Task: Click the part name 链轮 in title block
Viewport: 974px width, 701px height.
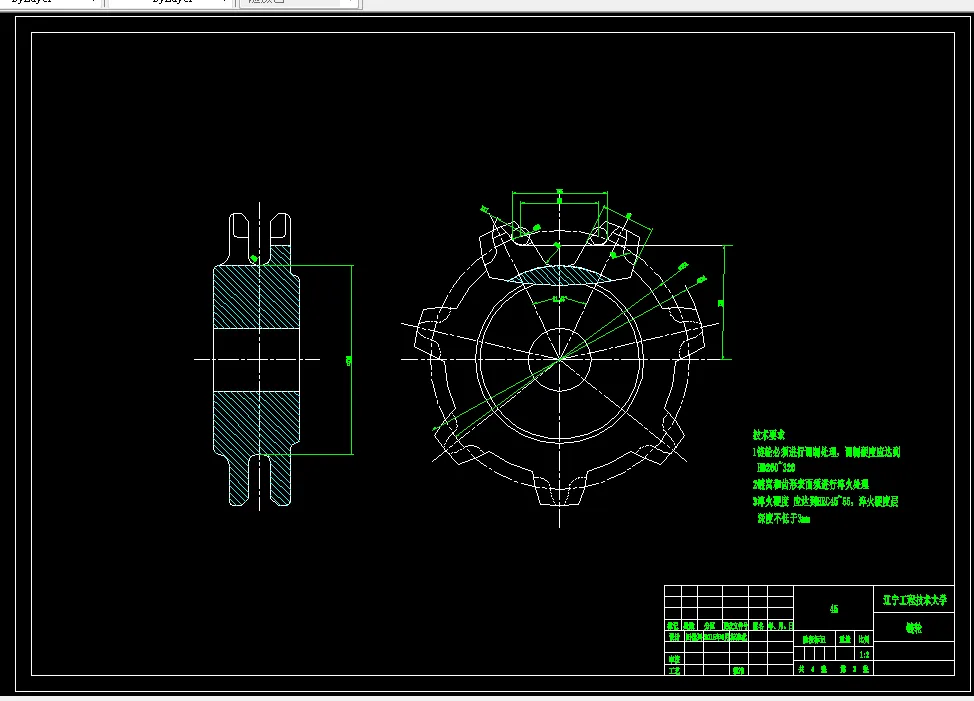Action: click(914, 628)
